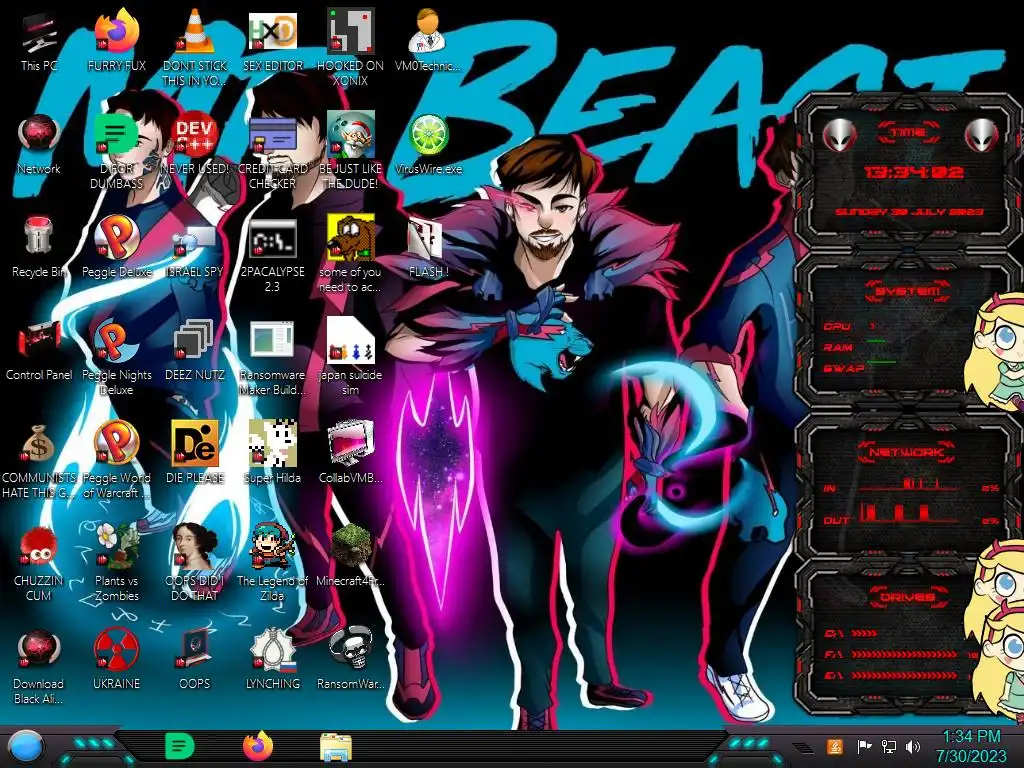The image size is (1024, 768).
Task: Open the BE JUST LIKE THE DUDE icon
Action: [x=350, y=135]
